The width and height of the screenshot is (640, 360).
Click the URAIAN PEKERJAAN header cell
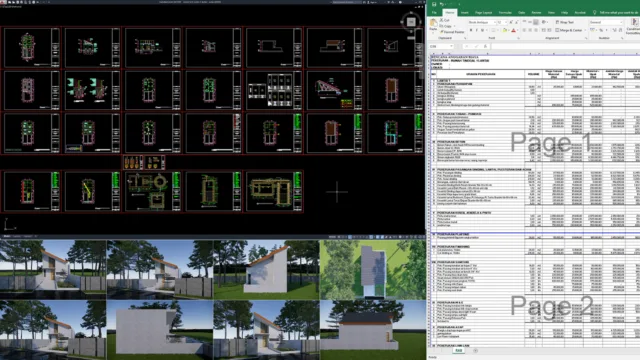pyautogui.click(x=480, y=74)
